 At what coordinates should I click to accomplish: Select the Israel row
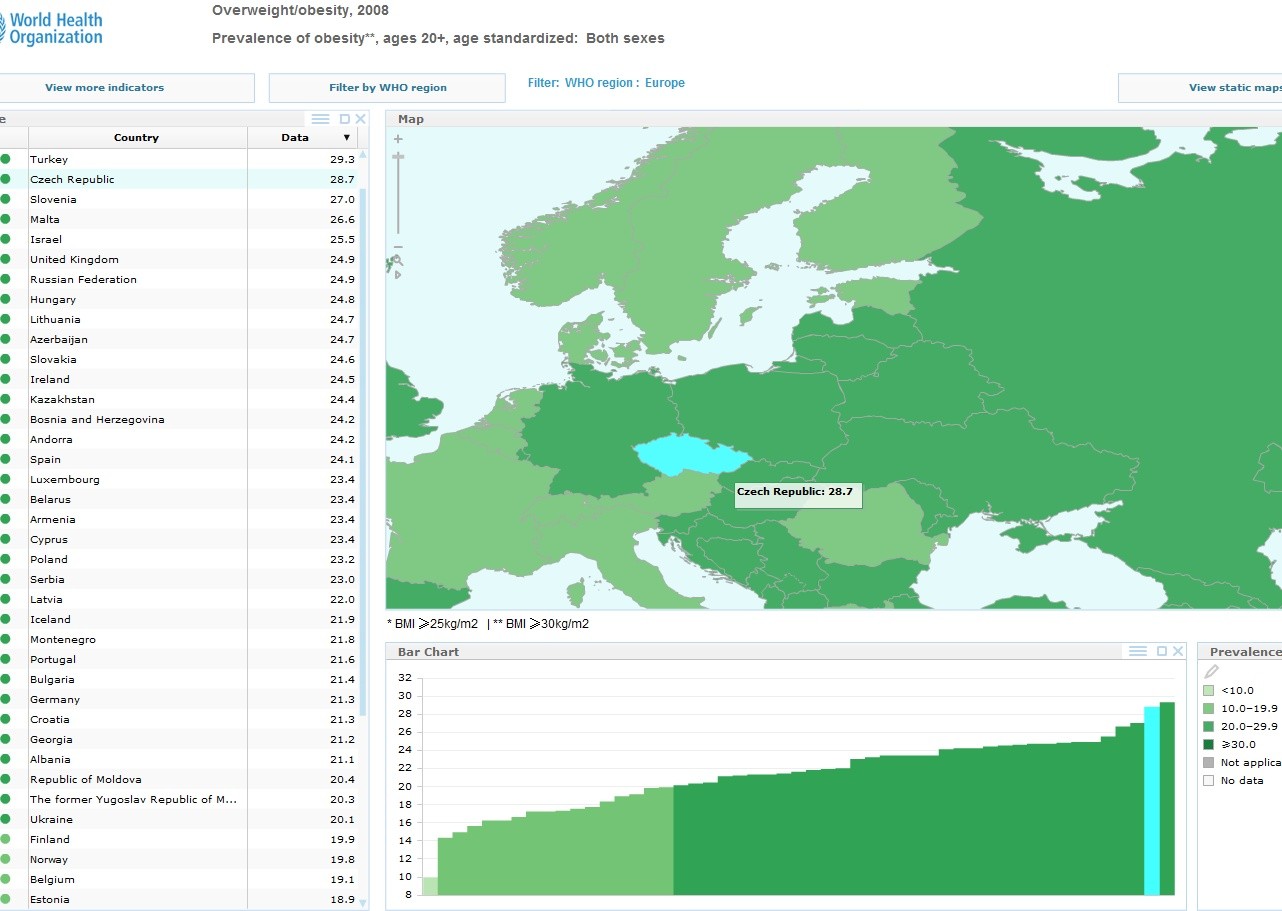[x=179, y=239]
